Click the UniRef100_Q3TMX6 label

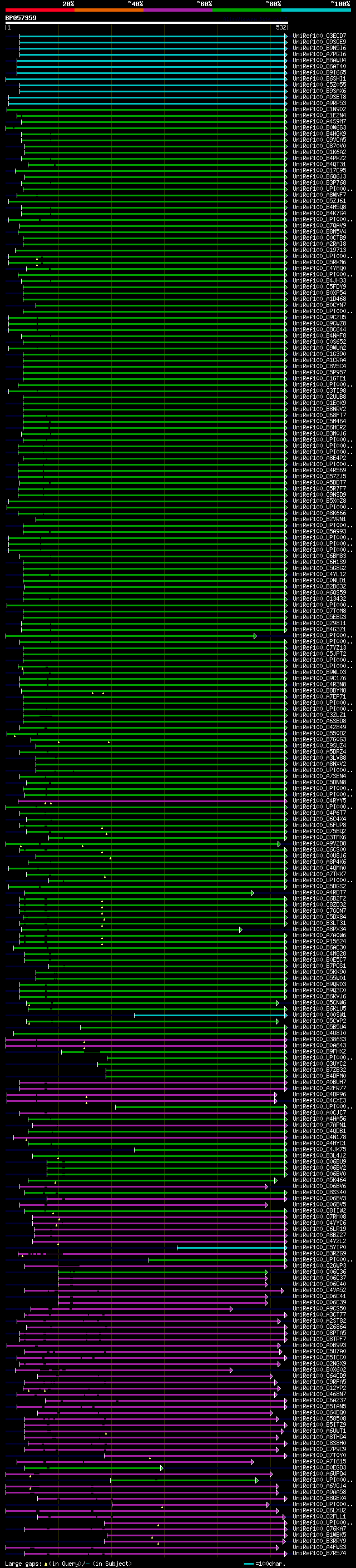319,837
